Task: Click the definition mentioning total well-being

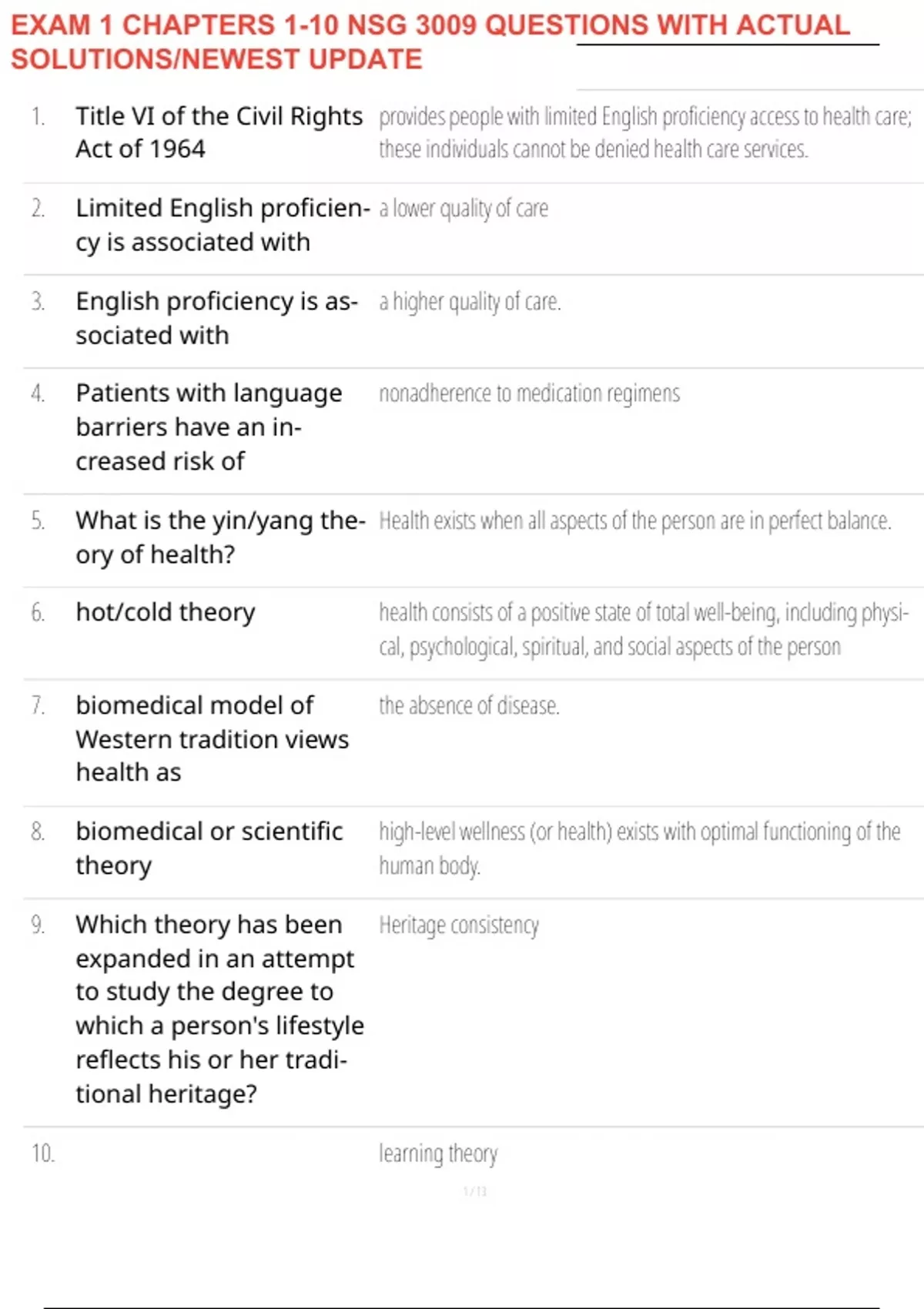Action: [x=643, y=629]
